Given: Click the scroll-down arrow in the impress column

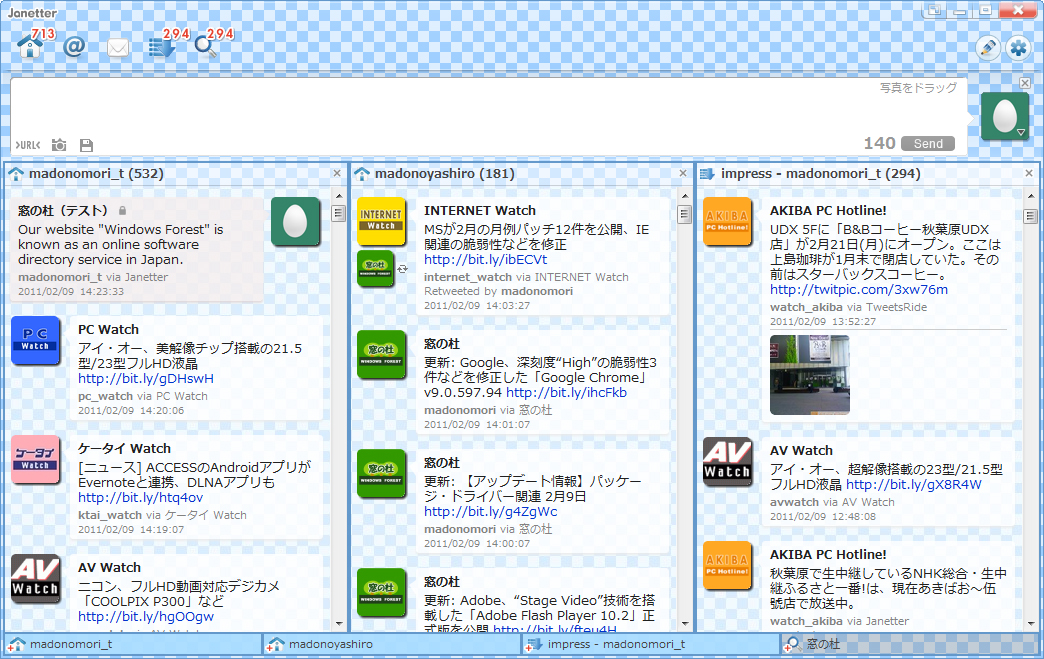Looking at the screenshot, I should tap(1031, 624).
